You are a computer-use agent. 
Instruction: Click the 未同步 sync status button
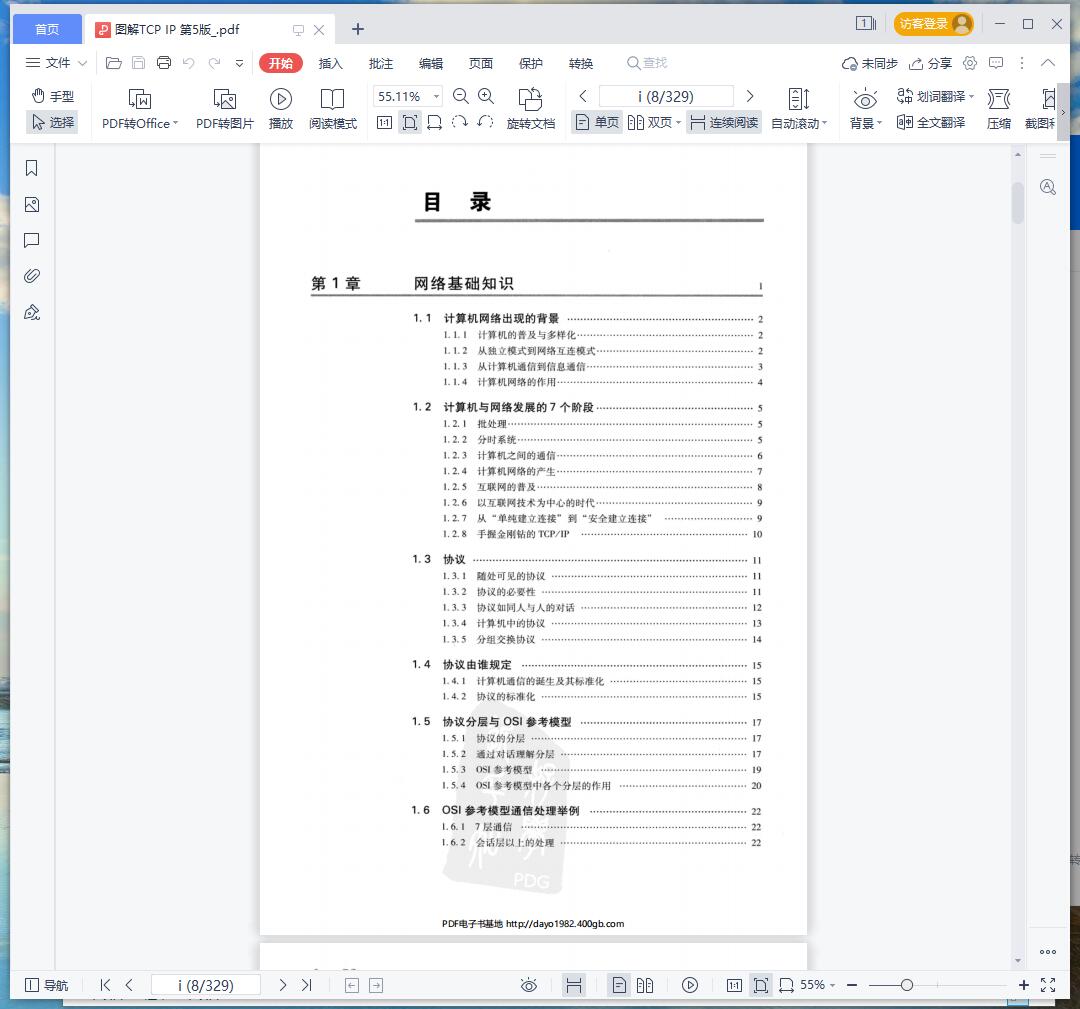tap(869, 63)
